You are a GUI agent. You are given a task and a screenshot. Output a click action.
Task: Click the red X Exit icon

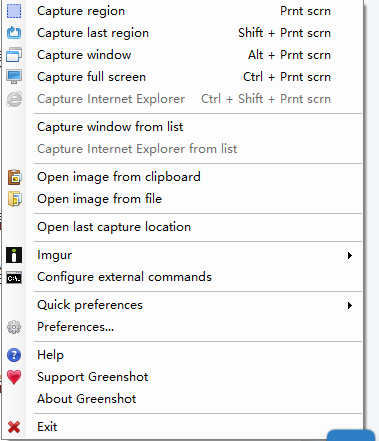click(x=14, y=427)
